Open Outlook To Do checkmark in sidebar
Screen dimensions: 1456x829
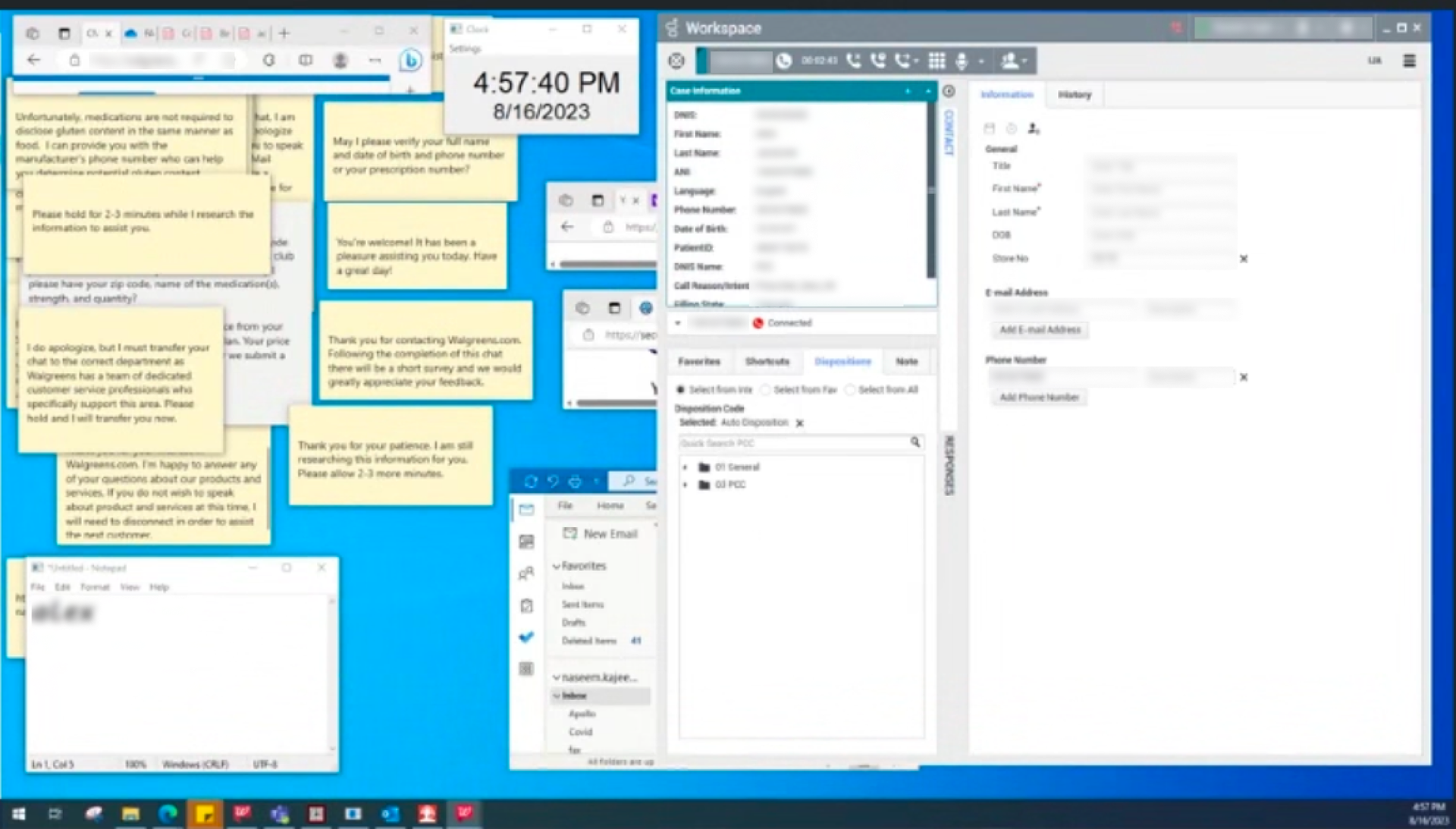(x=526, y=637)
